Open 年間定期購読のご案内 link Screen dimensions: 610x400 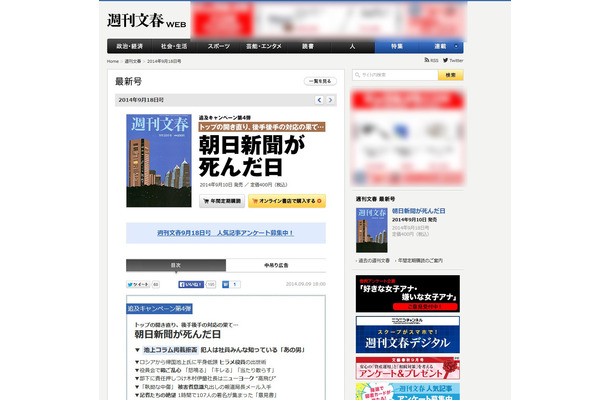(420, 261)
